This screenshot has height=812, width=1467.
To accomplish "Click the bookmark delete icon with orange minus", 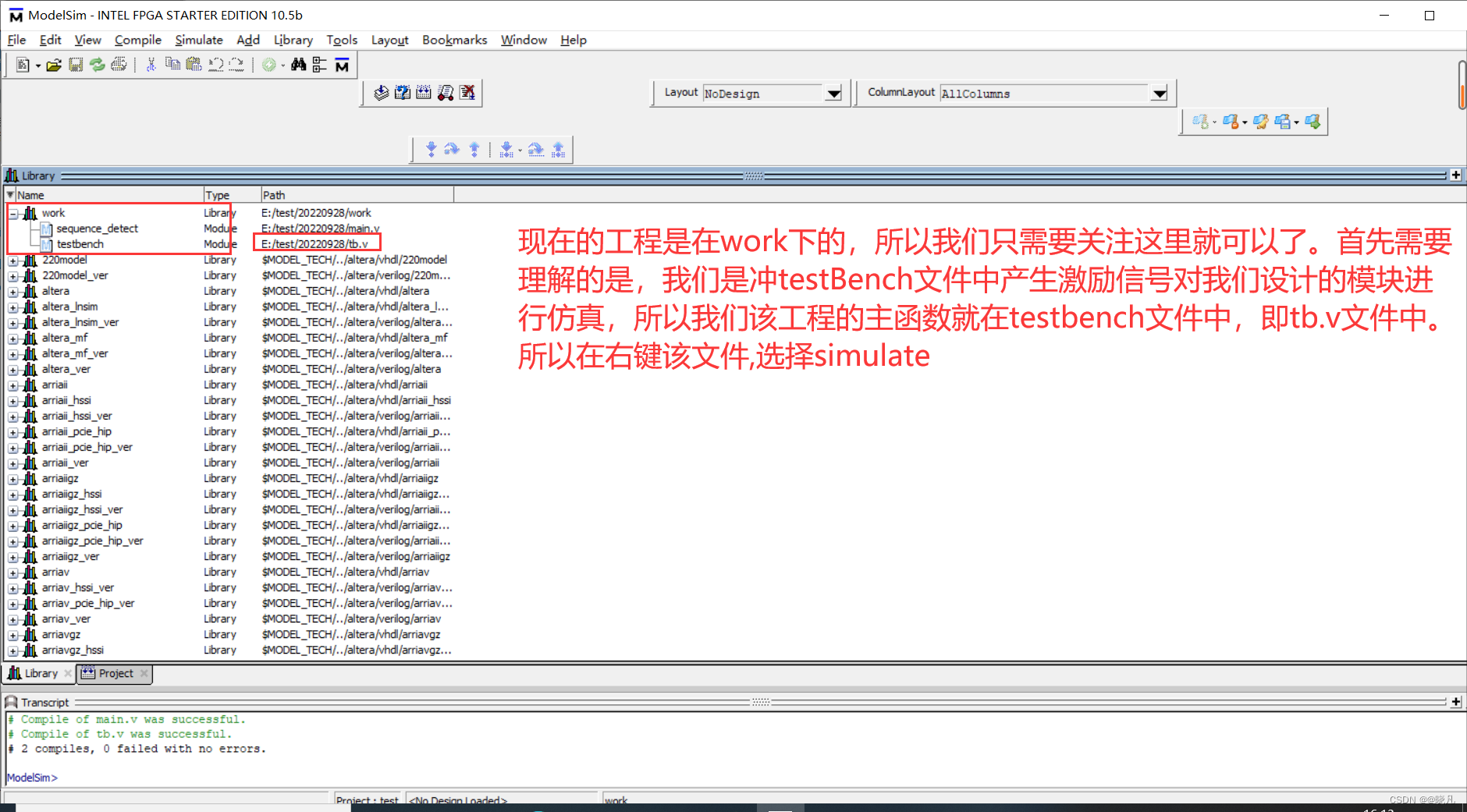I will pos(1231,122).
